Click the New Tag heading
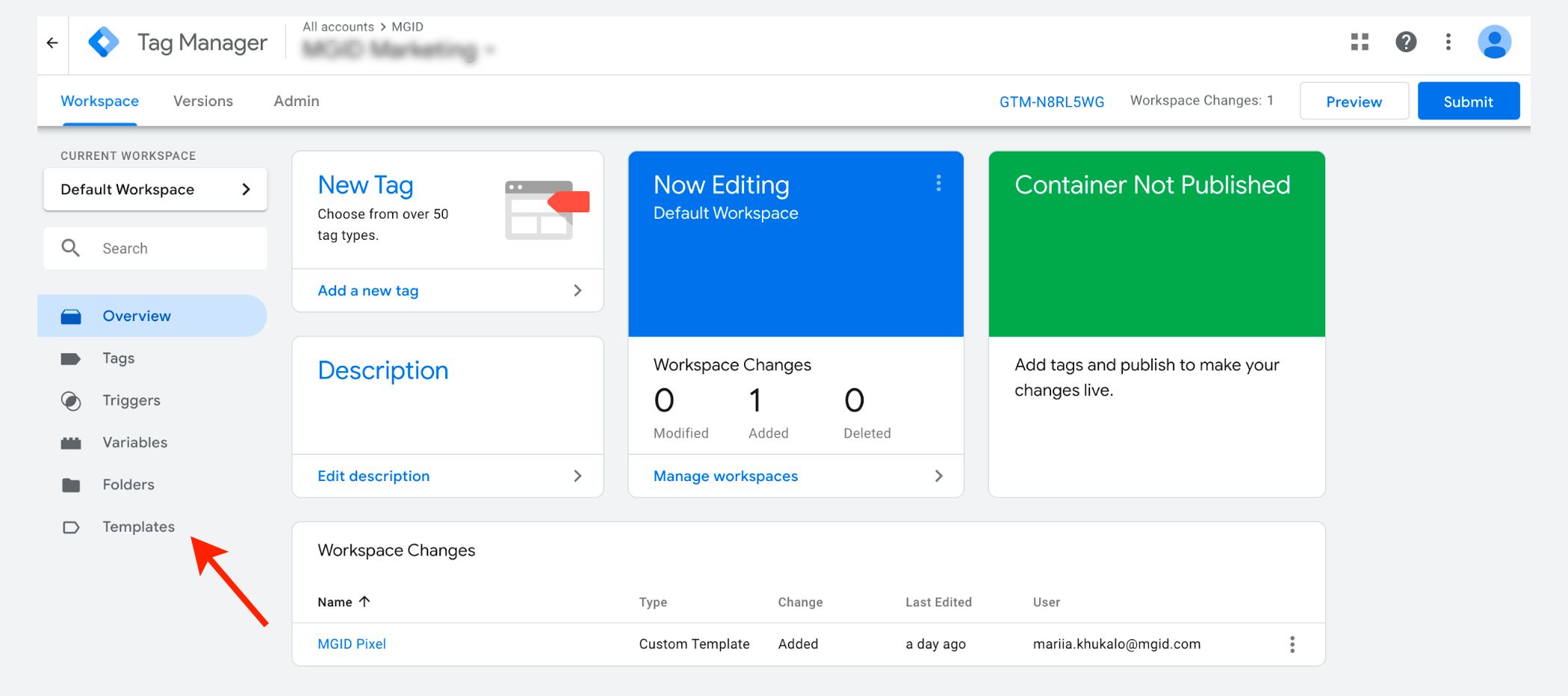Viewport: 1568px width, 696px height. click(365, 185)
